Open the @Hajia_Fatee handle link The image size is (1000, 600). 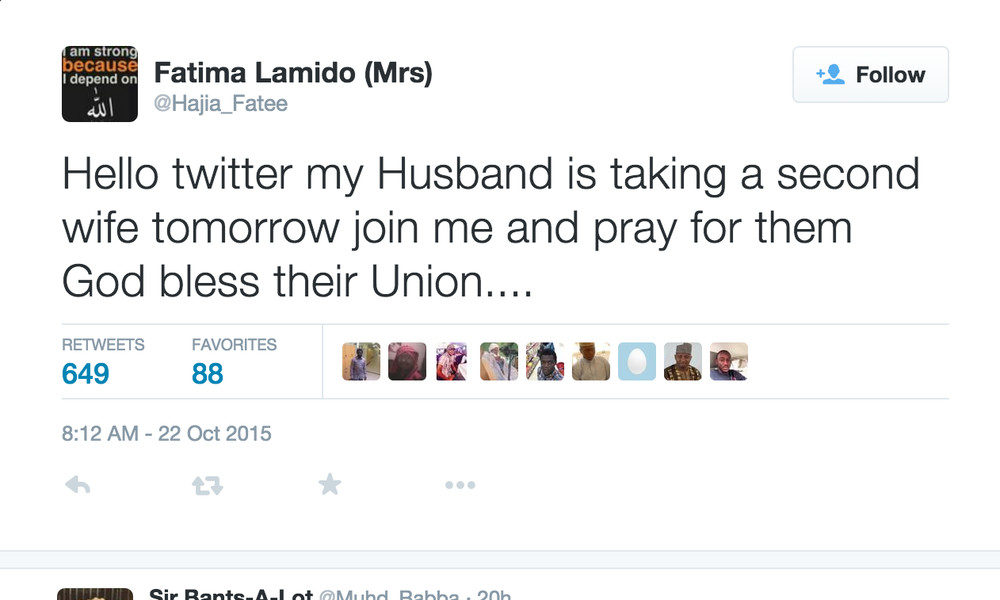(220, 104)
